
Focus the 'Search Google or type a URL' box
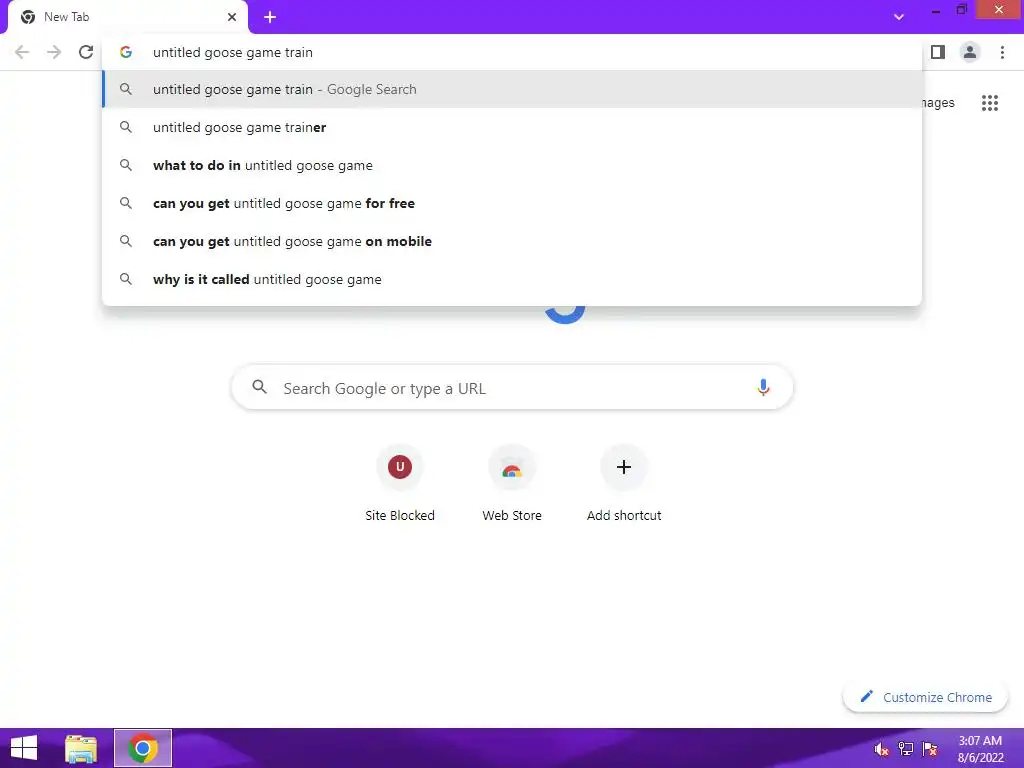pos(512,388)
